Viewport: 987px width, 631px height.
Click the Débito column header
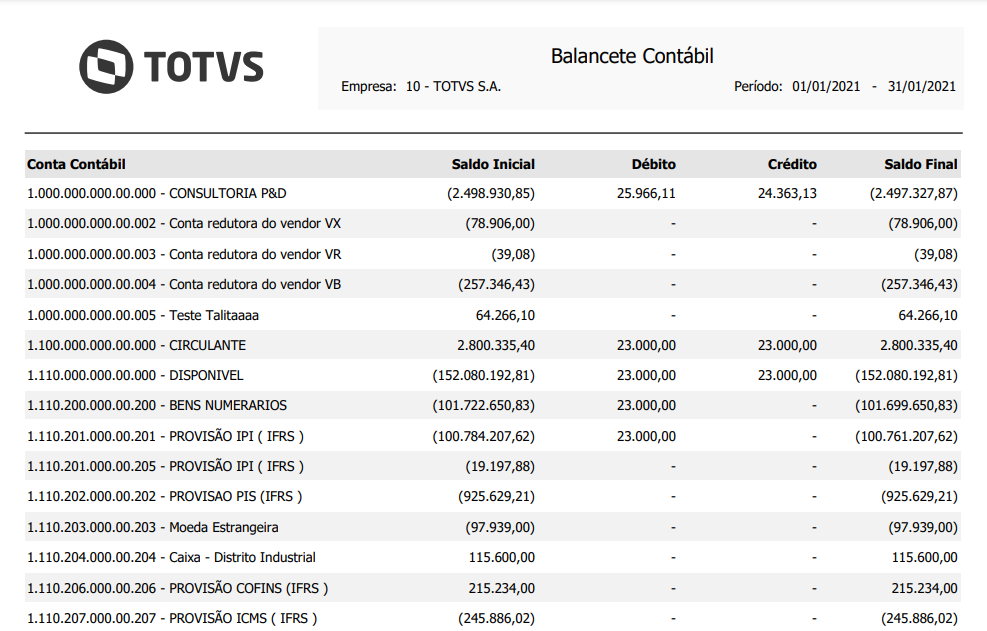[653, 164]
